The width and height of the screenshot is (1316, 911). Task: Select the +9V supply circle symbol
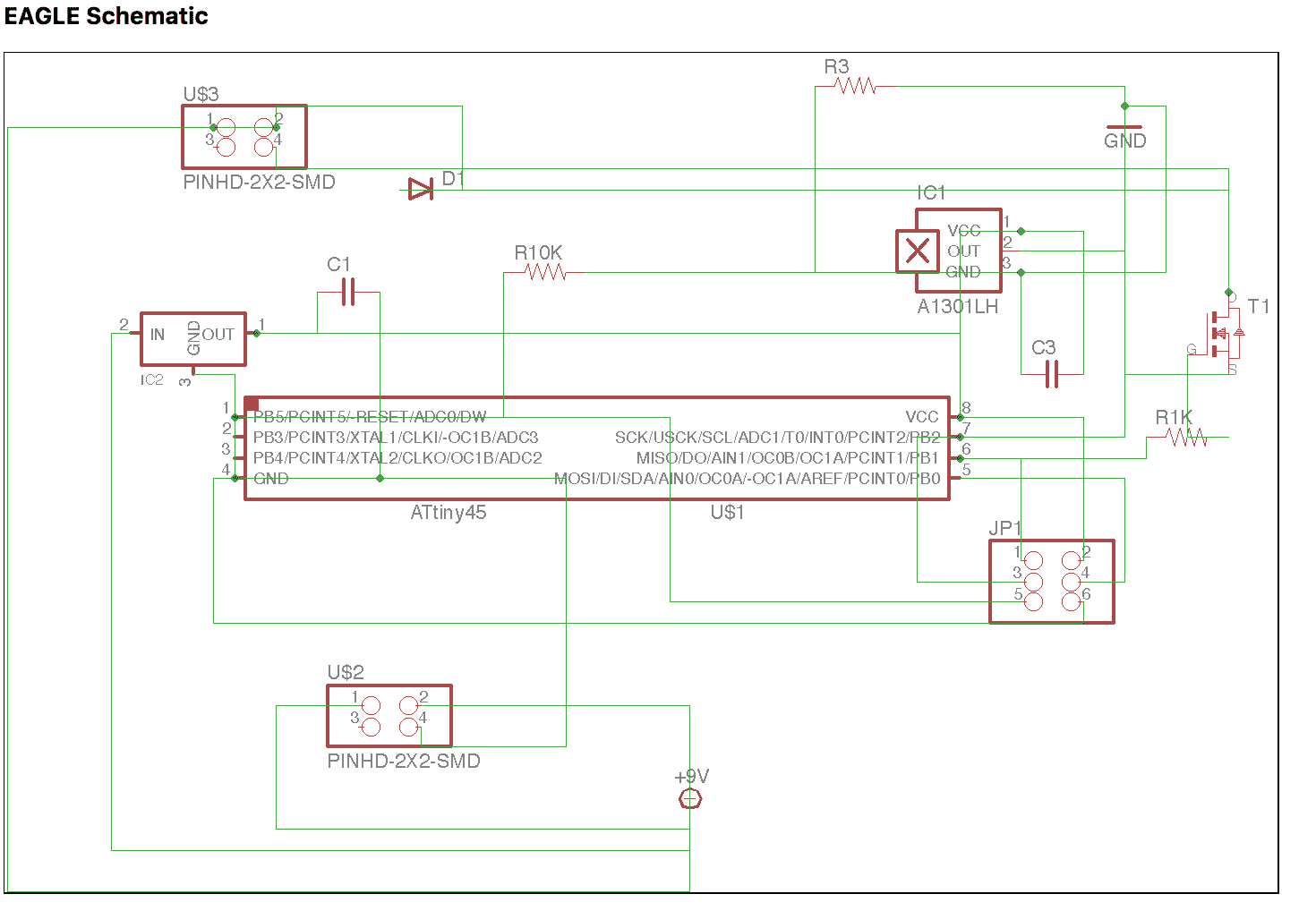point(690,799)
